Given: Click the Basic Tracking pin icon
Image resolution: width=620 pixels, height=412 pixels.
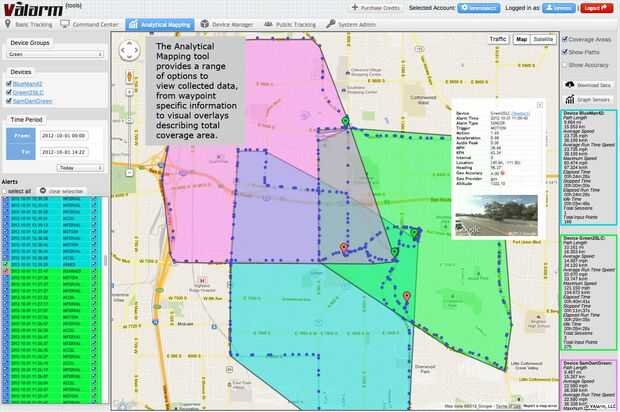Looking at the screenshot, I should tap(8, 24).
